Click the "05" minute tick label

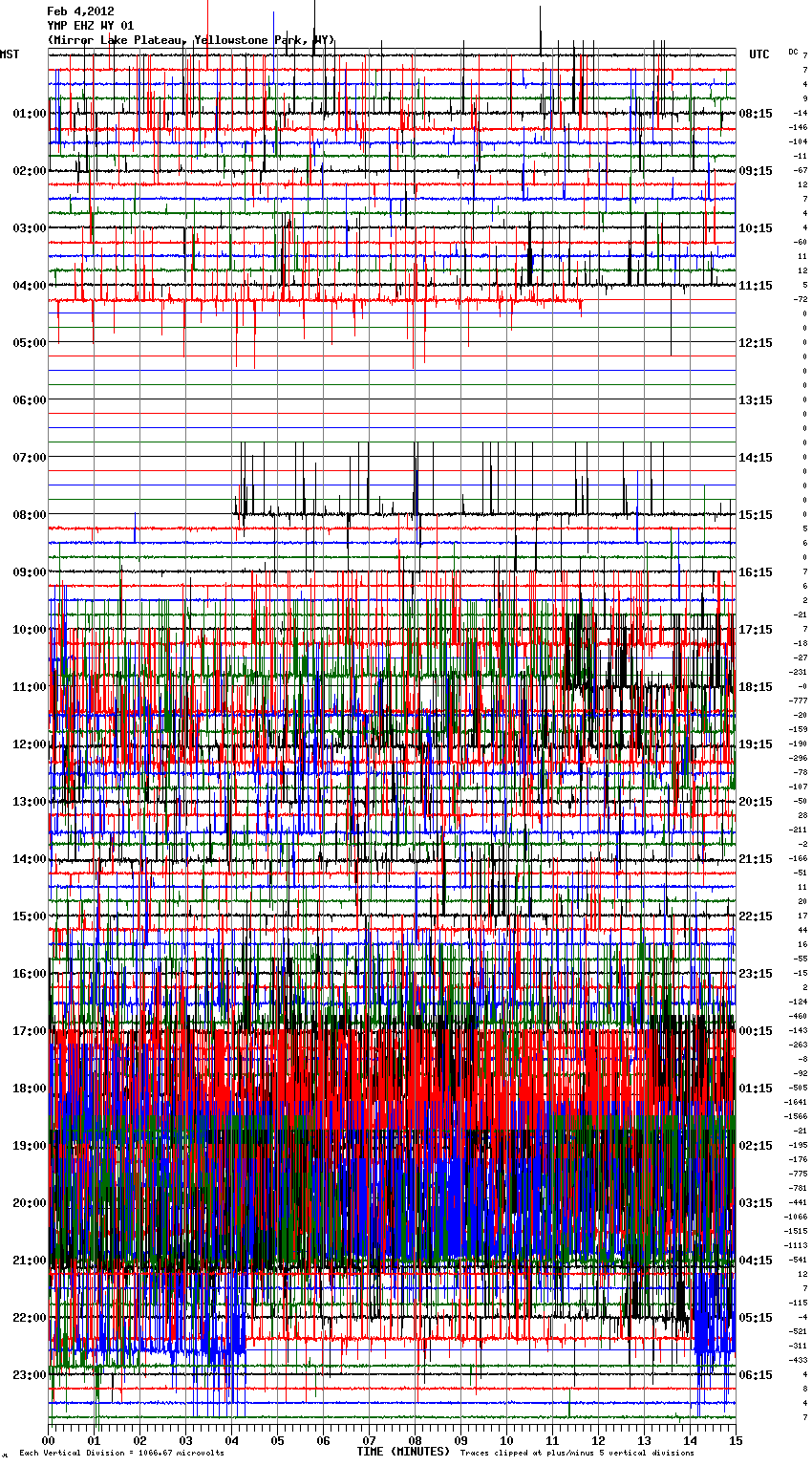click(x=278, y=1440)
